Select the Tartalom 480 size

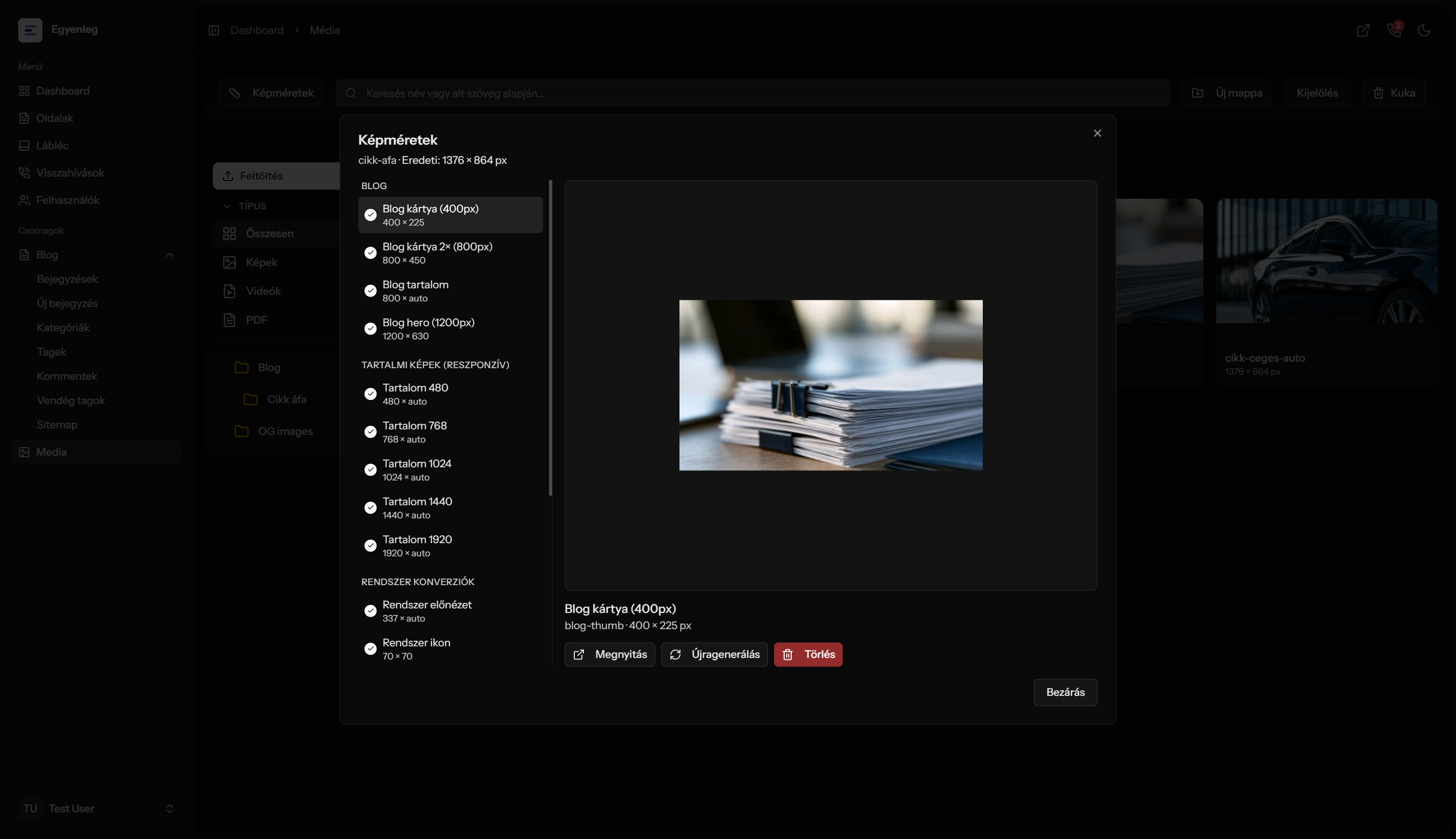[450, 394]
